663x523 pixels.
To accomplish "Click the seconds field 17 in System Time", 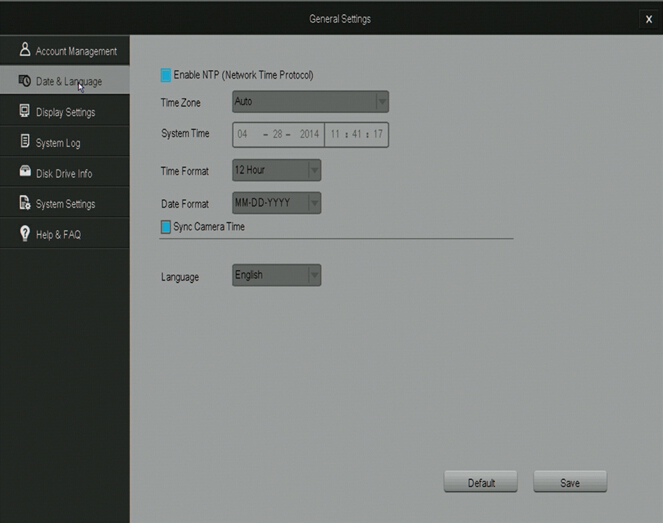I will coord(378,134).
